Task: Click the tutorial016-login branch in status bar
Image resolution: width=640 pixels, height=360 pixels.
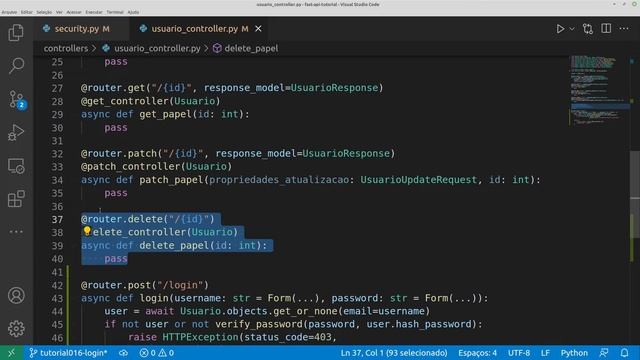Action: tap(69, 353)
